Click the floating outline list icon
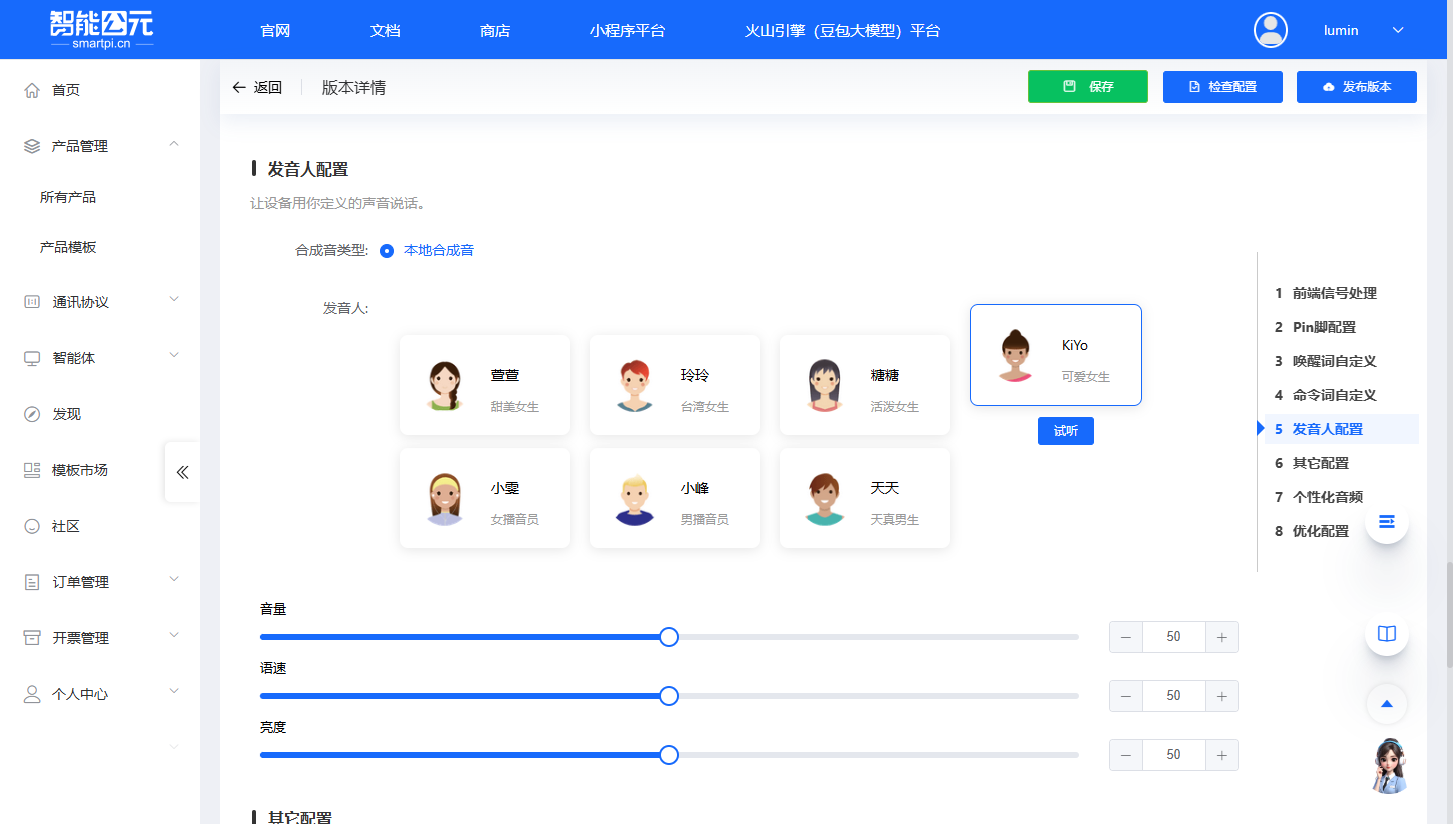 click(1386, 521)
